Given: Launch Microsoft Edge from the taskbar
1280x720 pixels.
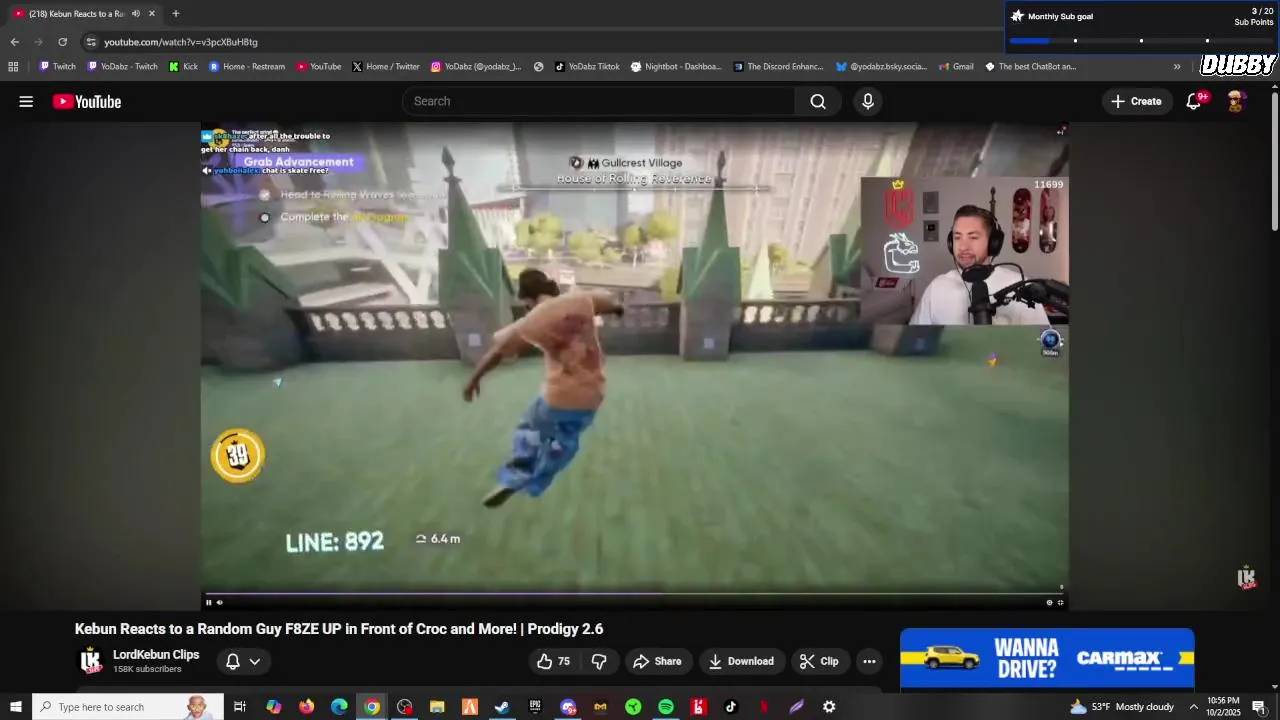Looking at the screenshot, I should 339,707.
